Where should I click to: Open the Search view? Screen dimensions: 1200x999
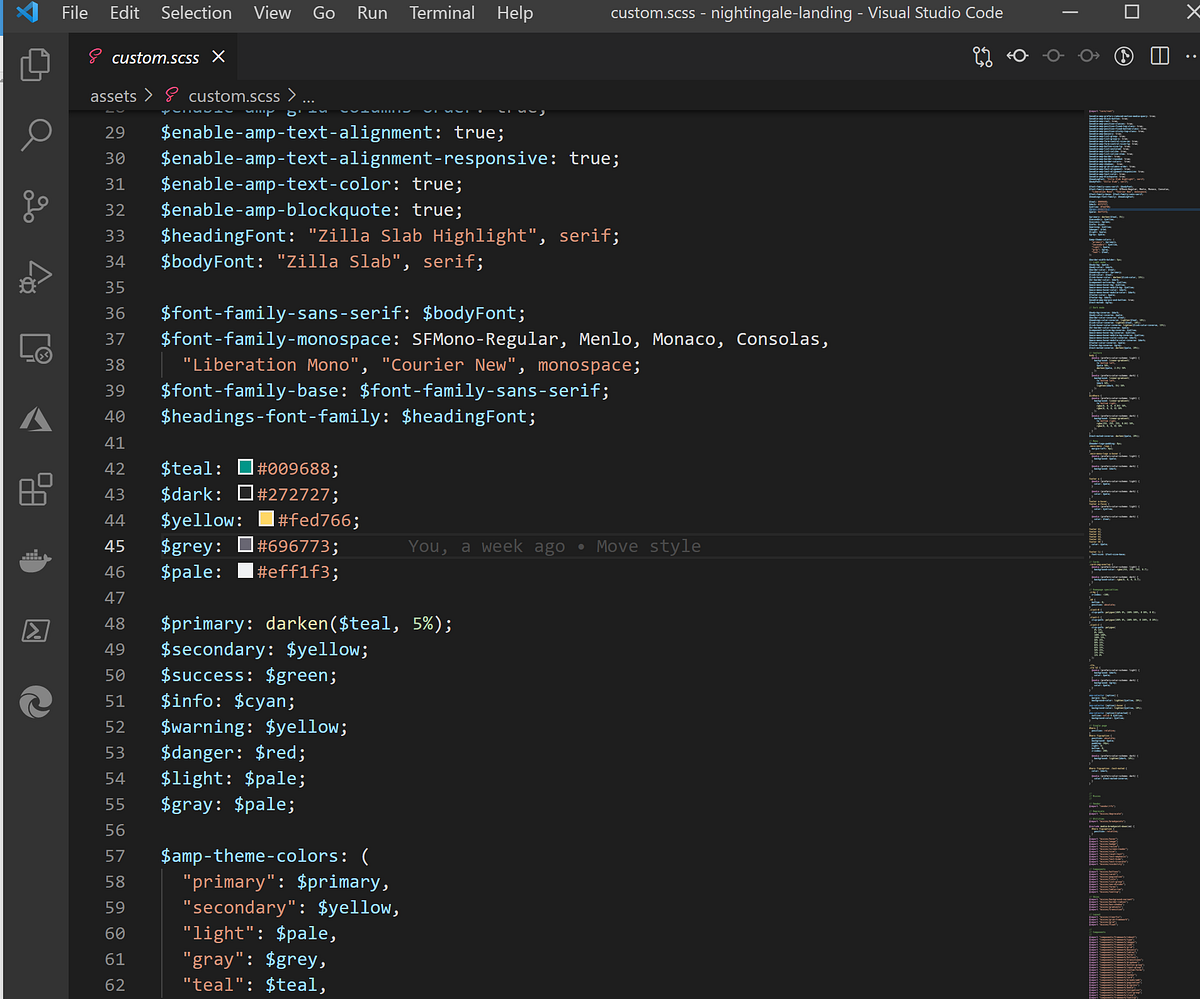coord(35,134)
